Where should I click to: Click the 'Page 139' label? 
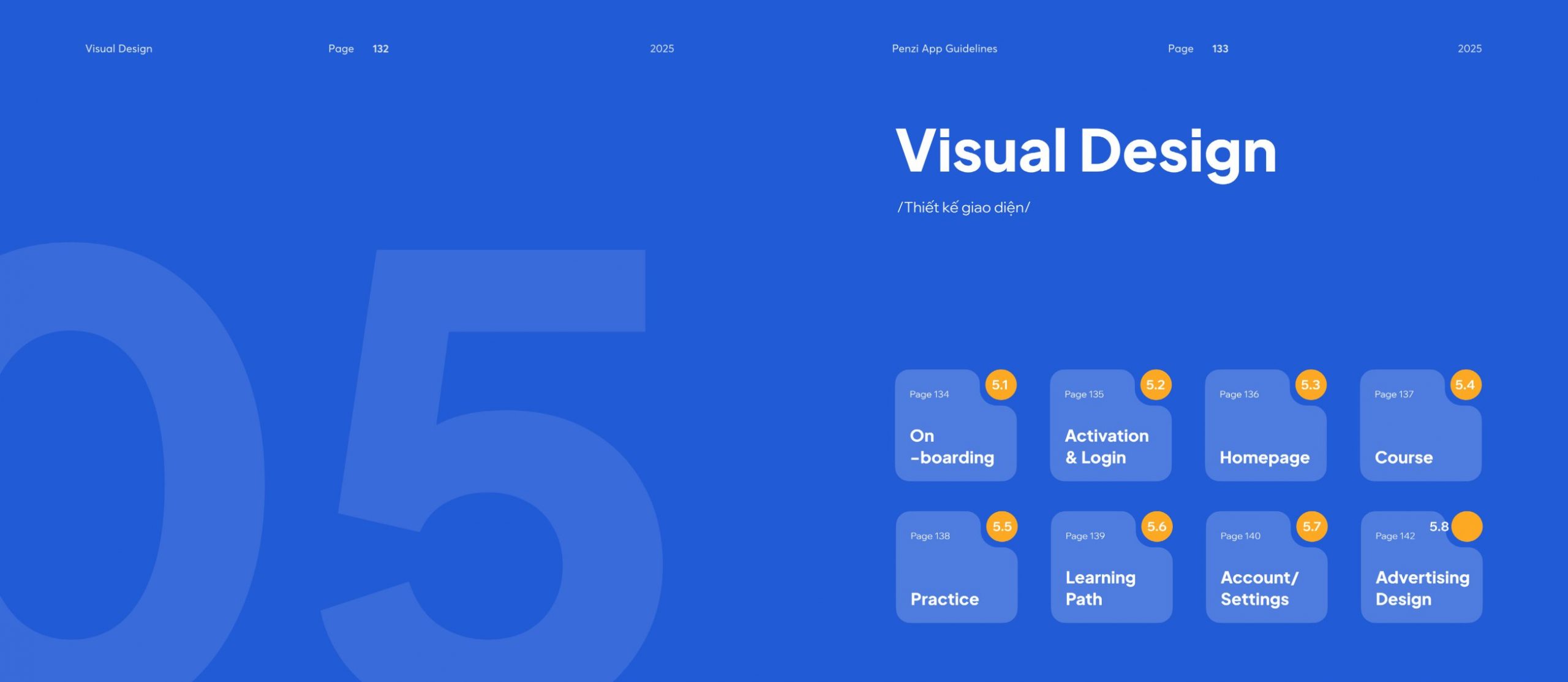1085,536
